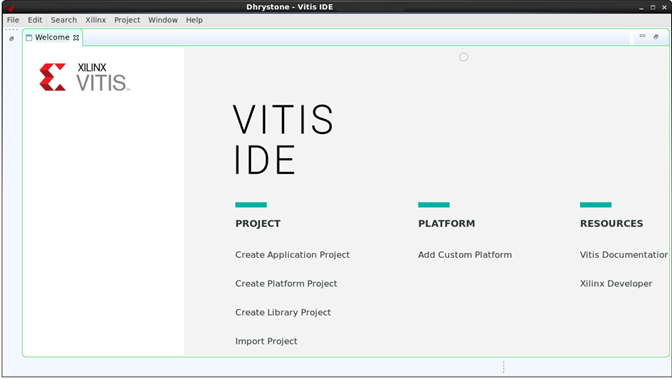This screenshot has width=672, height=379.
Task: Click the Xilinx Vitis logo
Action: pyautogui.click(x=84, y=77)
